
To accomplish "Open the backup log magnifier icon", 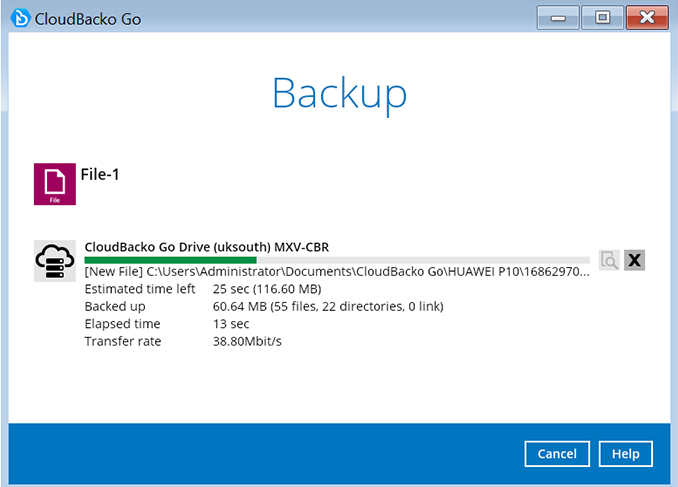I will [609, 260].
